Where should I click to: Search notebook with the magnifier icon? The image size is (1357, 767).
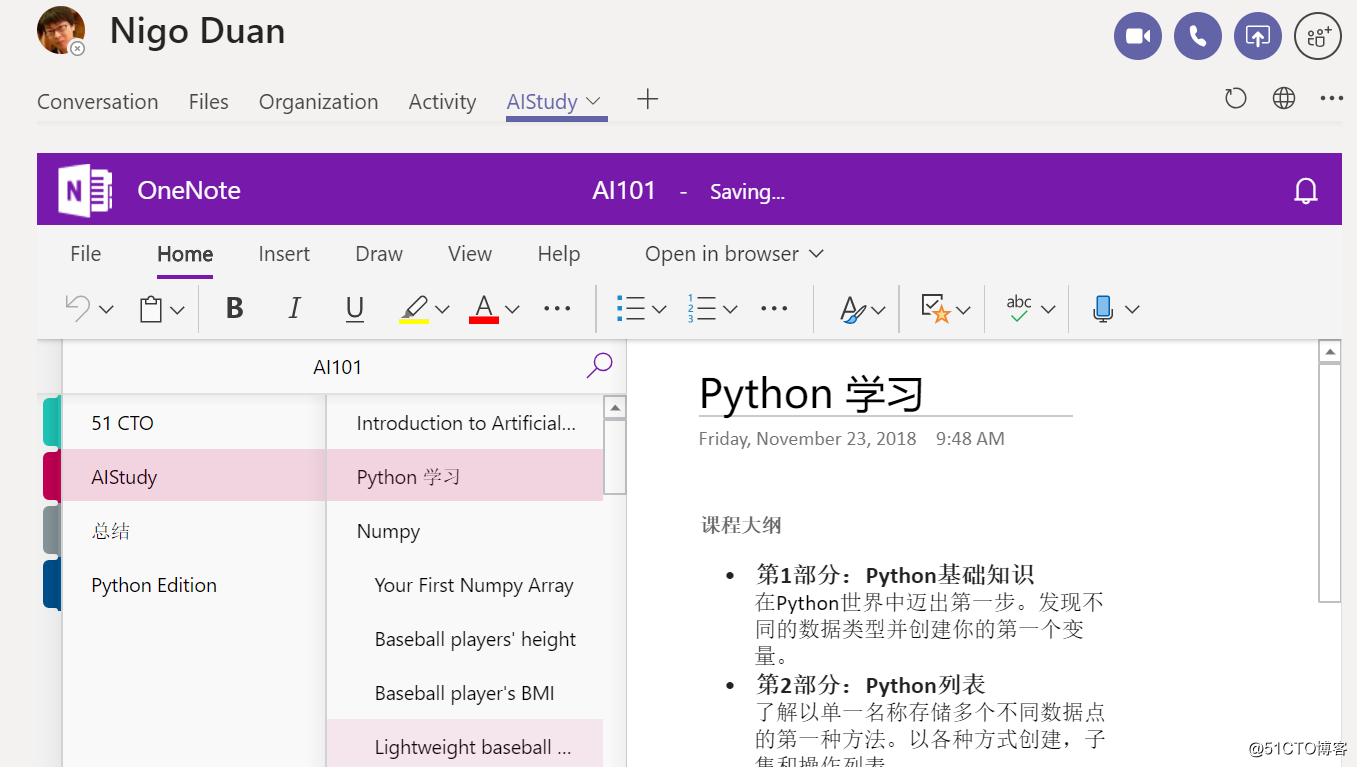point(599,366)
